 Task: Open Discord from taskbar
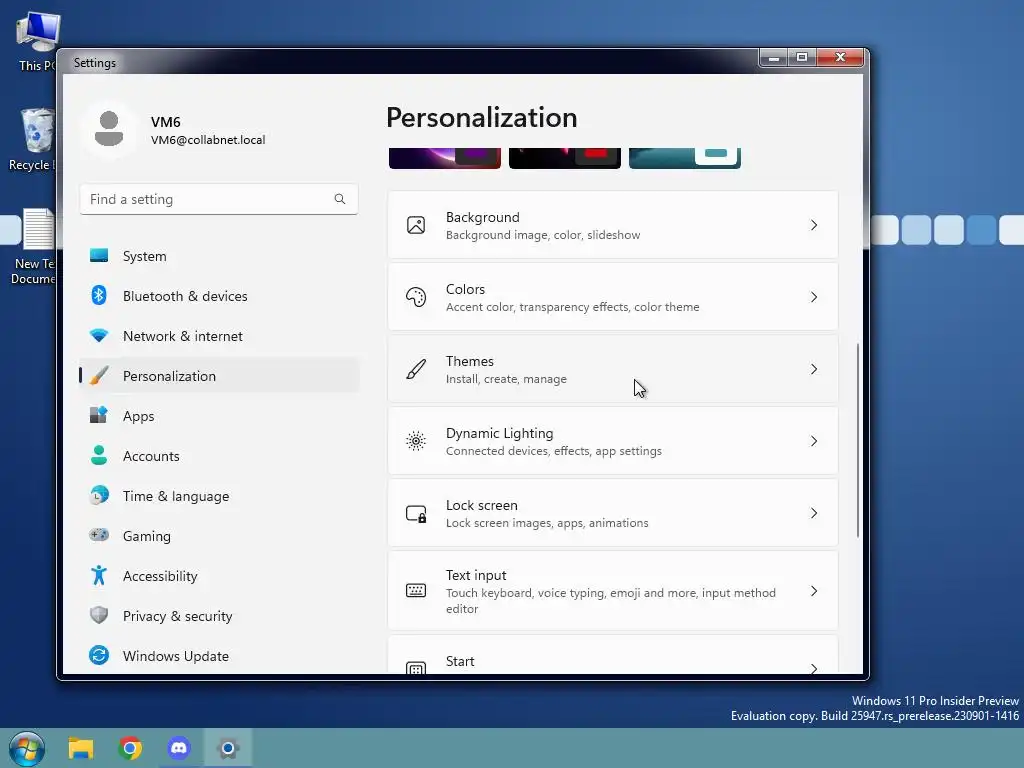(179, 748)
